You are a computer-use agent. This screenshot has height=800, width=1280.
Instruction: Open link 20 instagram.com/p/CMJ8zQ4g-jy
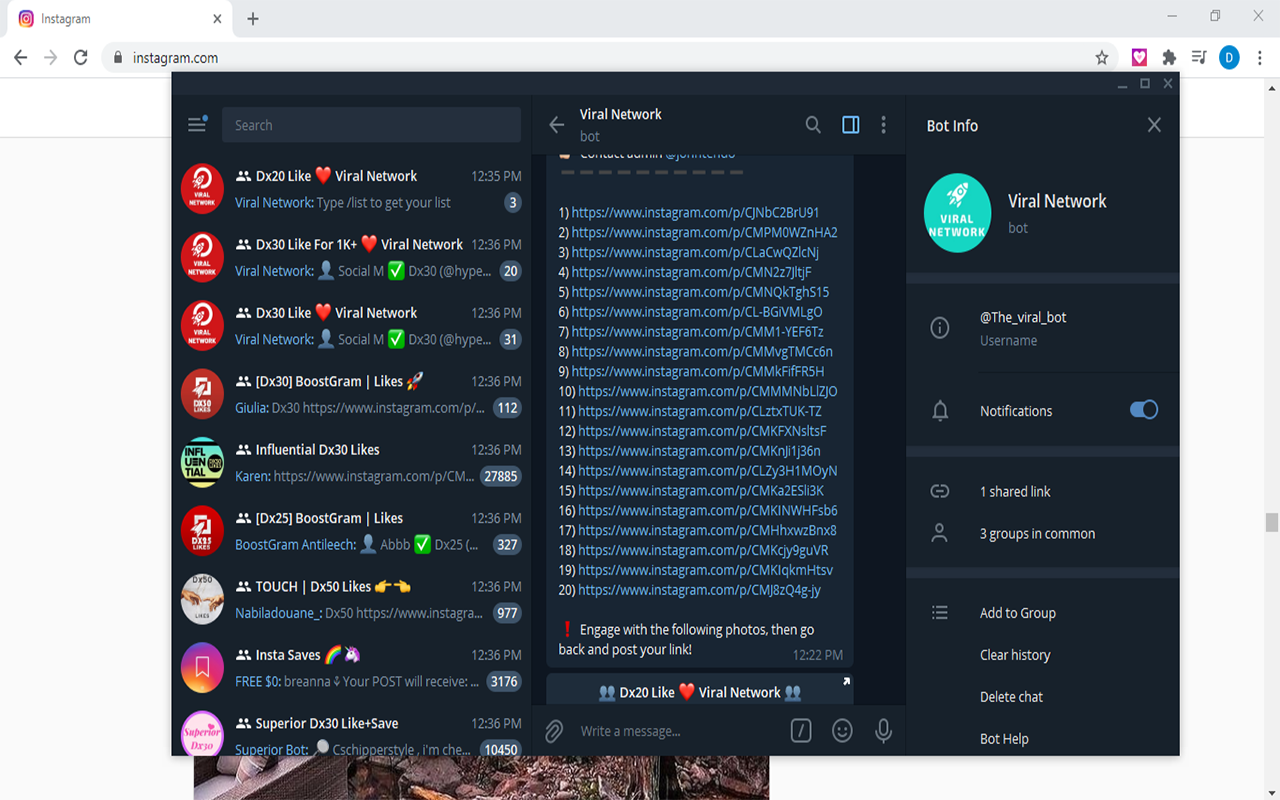point(699,590)
